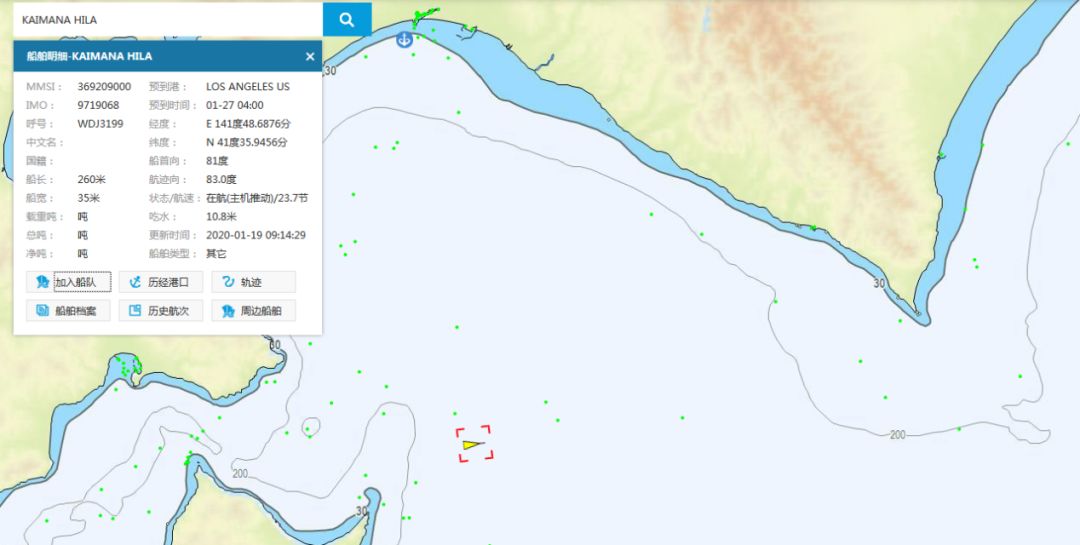Show 周边船舶 nearby ships
The image size is (1080, 545).
[x=253, y=311]
